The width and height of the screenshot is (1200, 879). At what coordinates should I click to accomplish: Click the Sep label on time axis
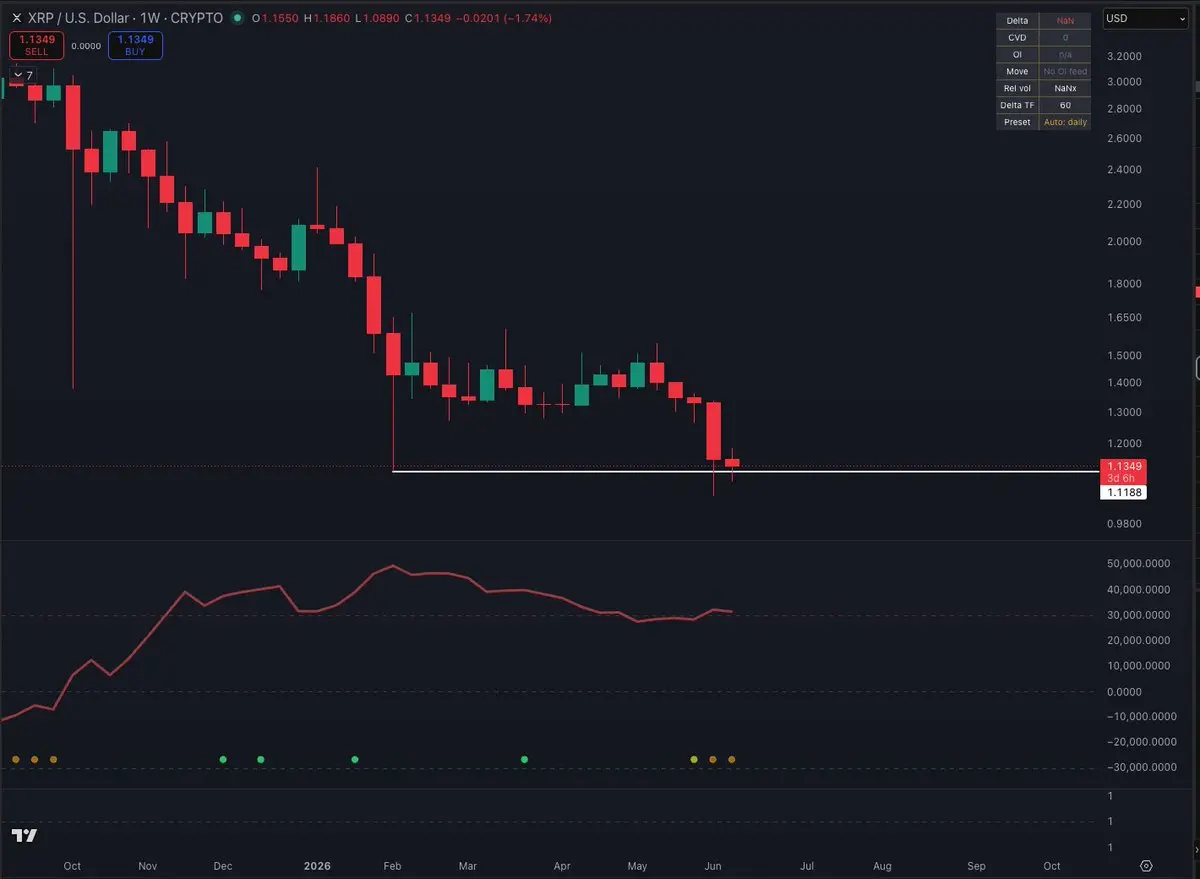click(x=976, y=865)
